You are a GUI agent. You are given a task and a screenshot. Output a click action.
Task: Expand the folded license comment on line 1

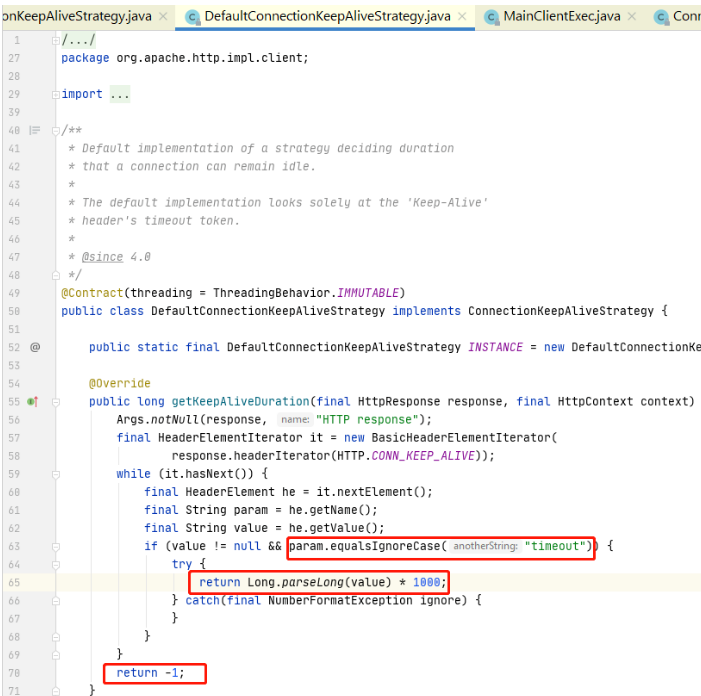pyautogui.click(x=55, y=41)
